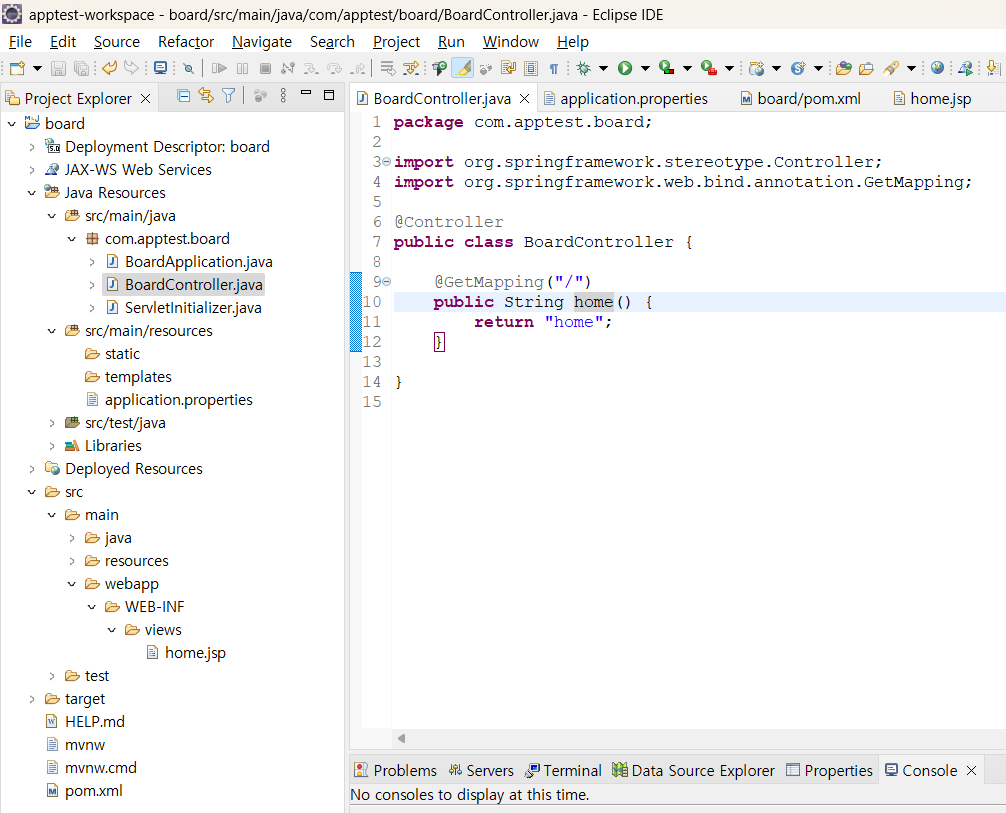Expand the Libraries tree node
This screenshot has height=813, width=1006.
(x=52, y=446)
